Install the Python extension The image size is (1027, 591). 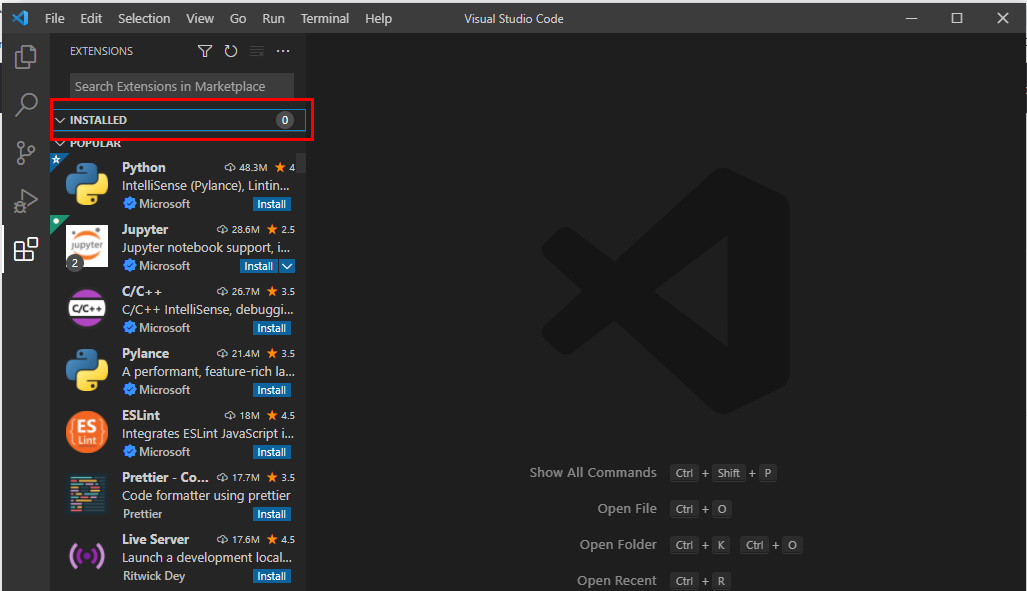(x=272, y=204)
